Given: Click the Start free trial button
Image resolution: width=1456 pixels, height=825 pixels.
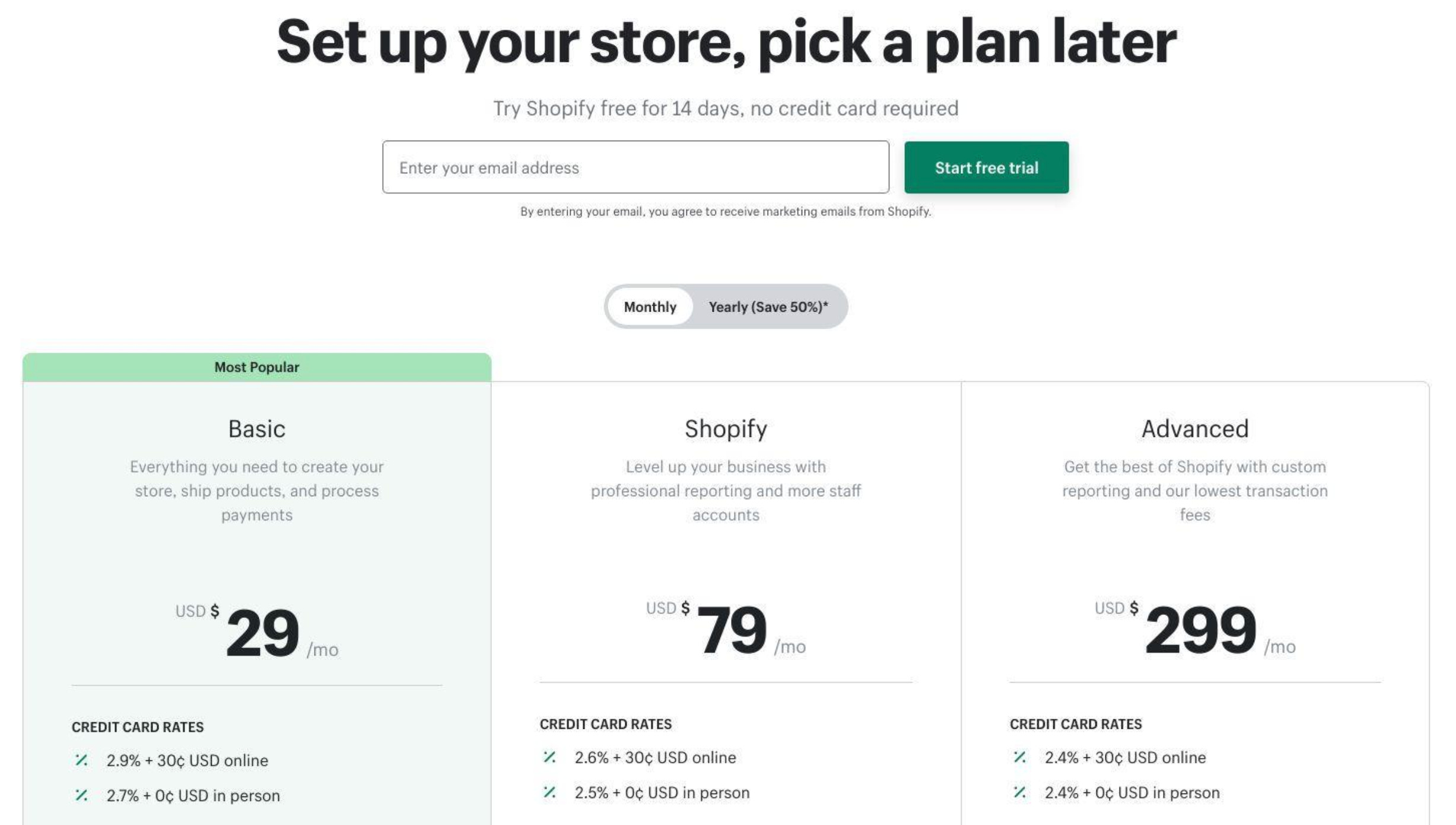Looking at the screenshot, I should [986, 167].
